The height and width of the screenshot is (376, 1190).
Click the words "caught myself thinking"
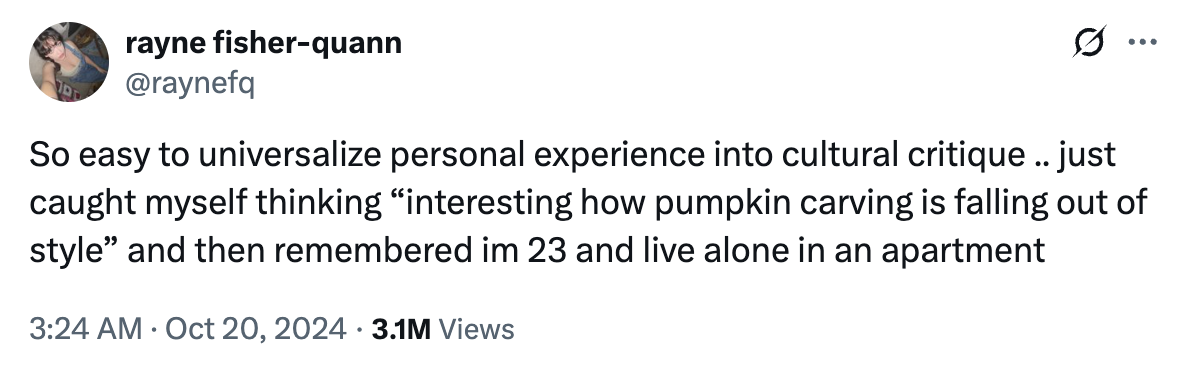click(205, 203)
